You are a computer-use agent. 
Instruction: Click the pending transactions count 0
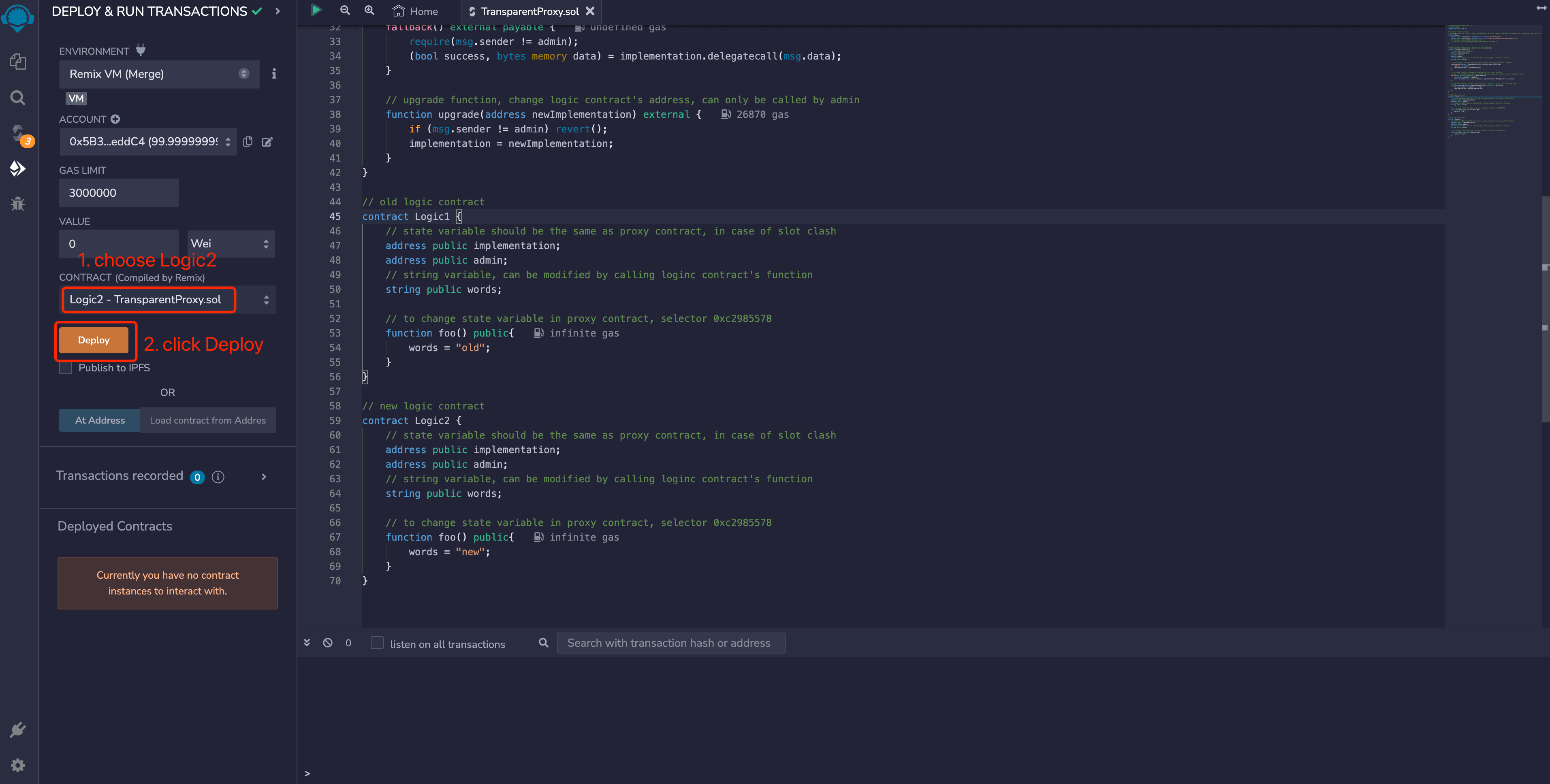point(348,643)
